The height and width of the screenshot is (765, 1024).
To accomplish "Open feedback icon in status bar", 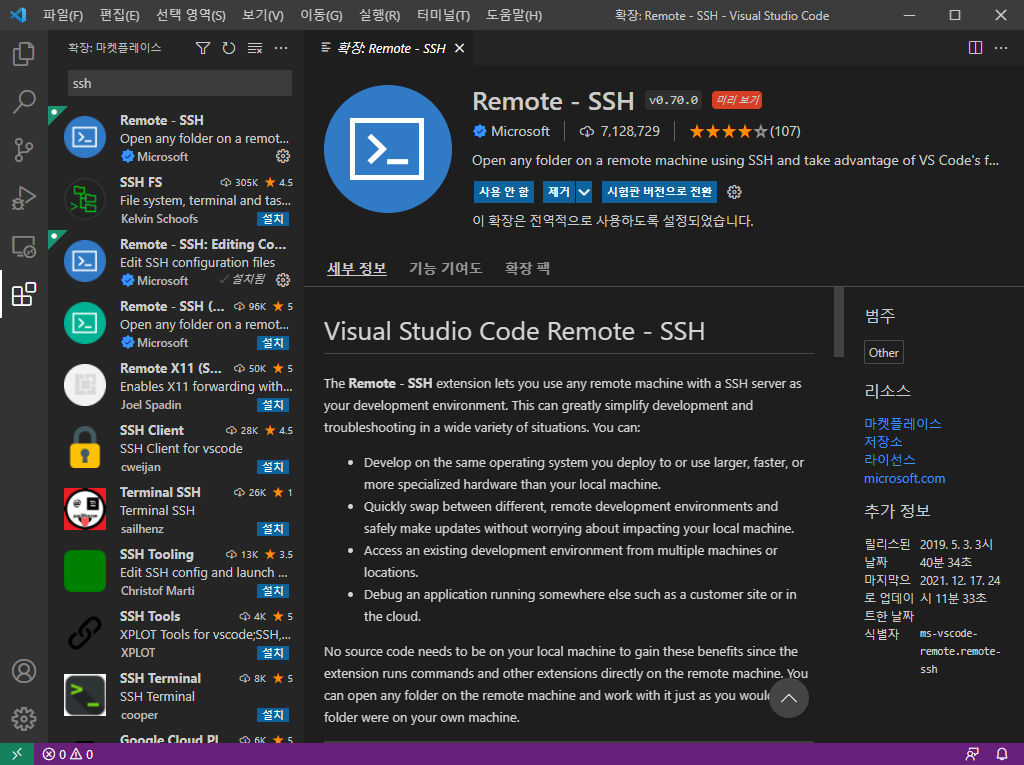I will tap(972, 754).
